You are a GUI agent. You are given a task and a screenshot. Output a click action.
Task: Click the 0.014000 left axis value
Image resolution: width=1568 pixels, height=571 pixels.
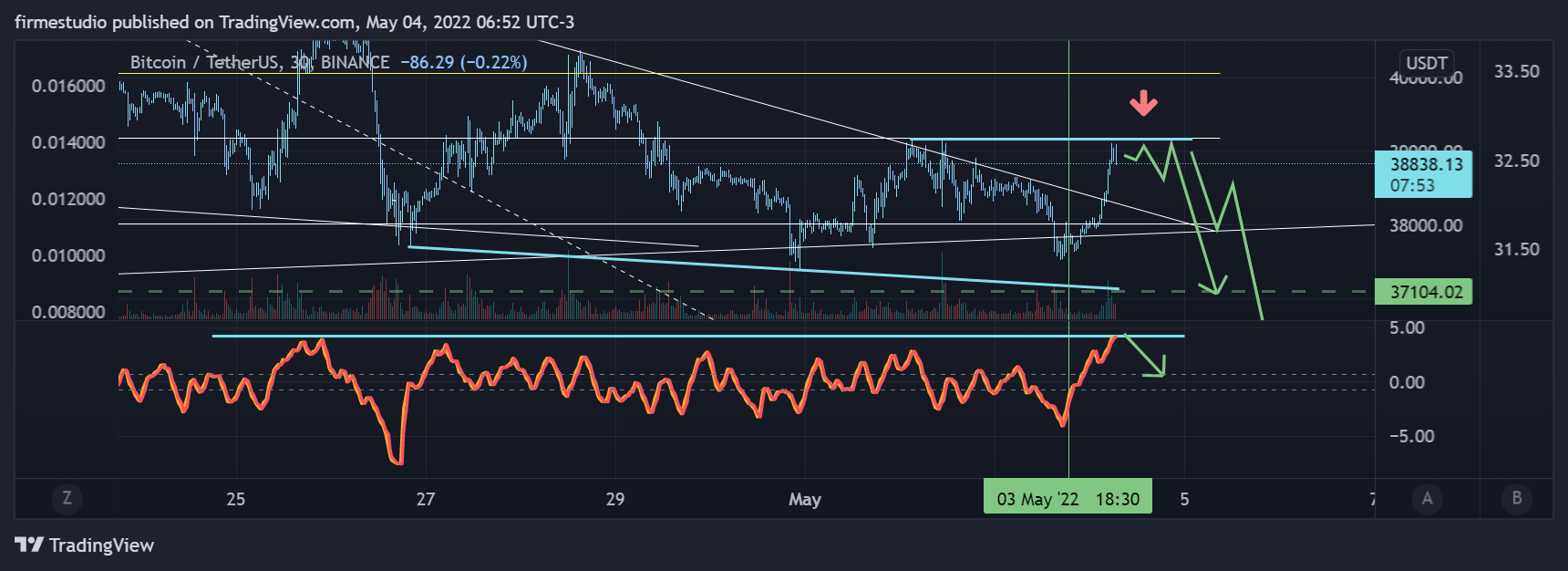[68, 142]
